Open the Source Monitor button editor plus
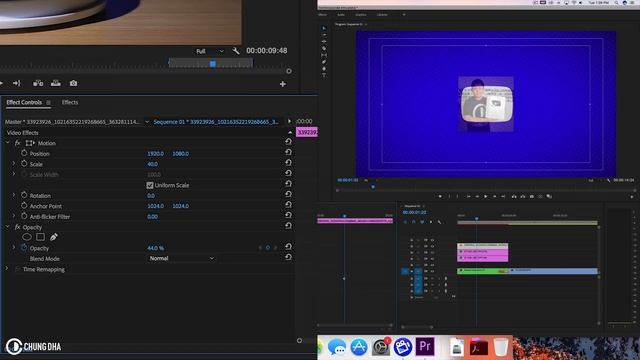This screenshot has height=360, width=640. [x=282, y=84]
